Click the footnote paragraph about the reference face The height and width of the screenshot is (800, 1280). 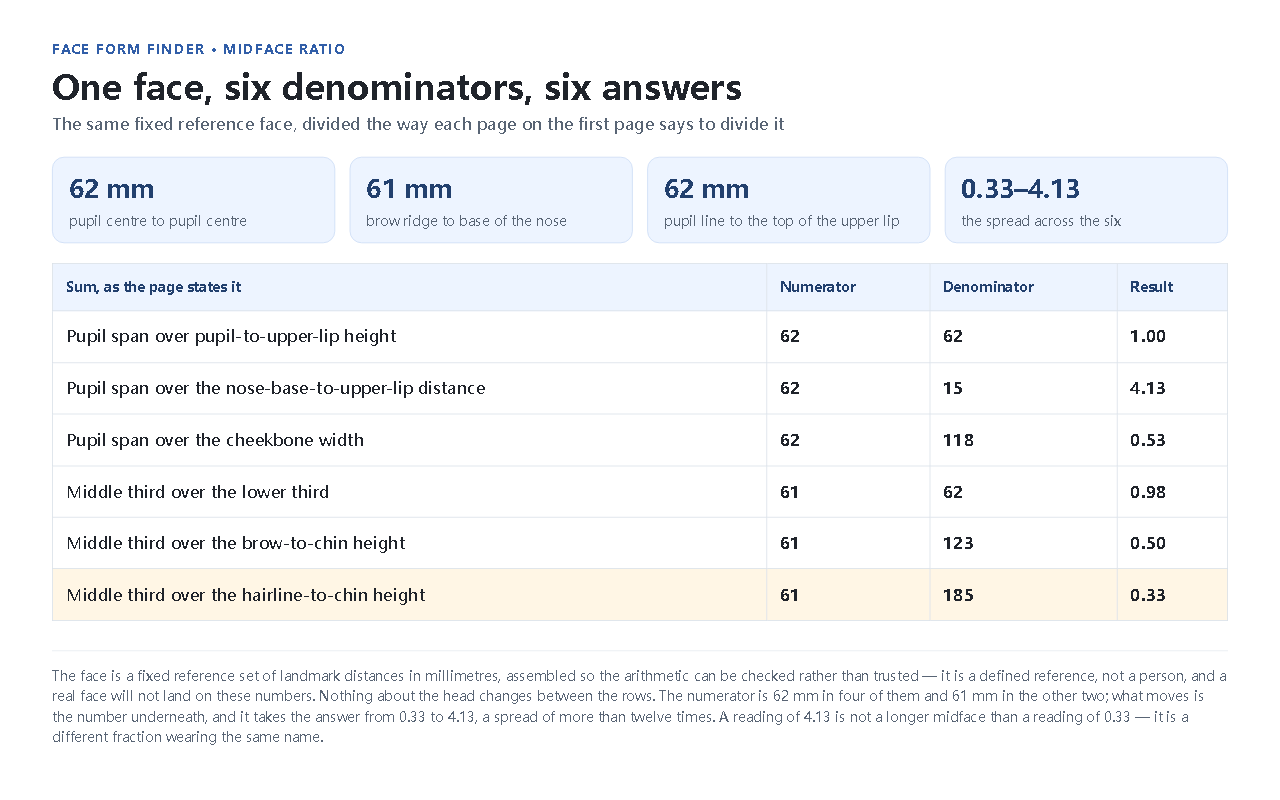640,706
